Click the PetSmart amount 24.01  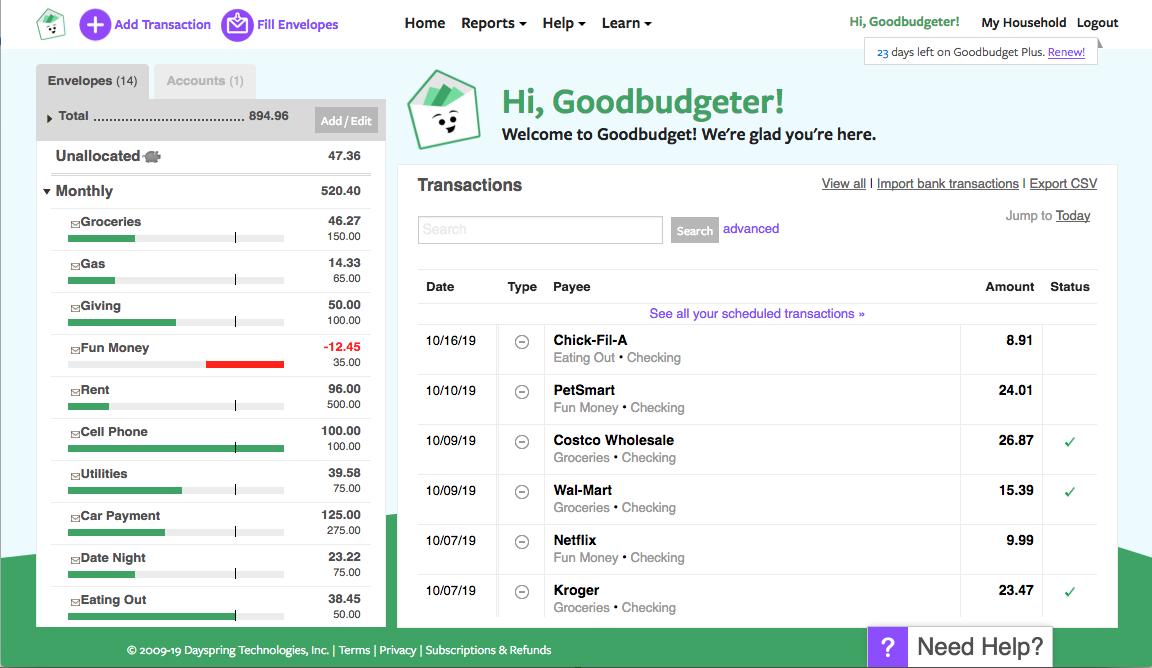(x=1015, y=390)
